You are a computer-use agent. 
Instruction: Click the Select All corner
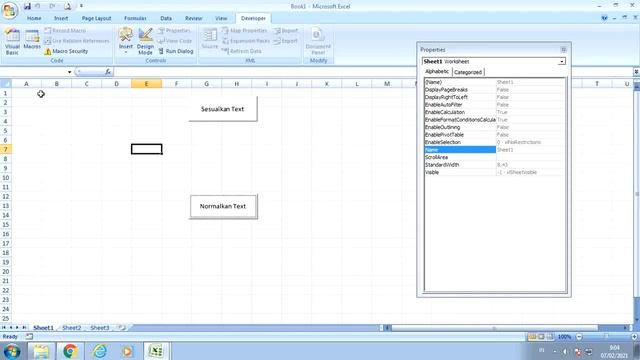[x=6, y=84]
